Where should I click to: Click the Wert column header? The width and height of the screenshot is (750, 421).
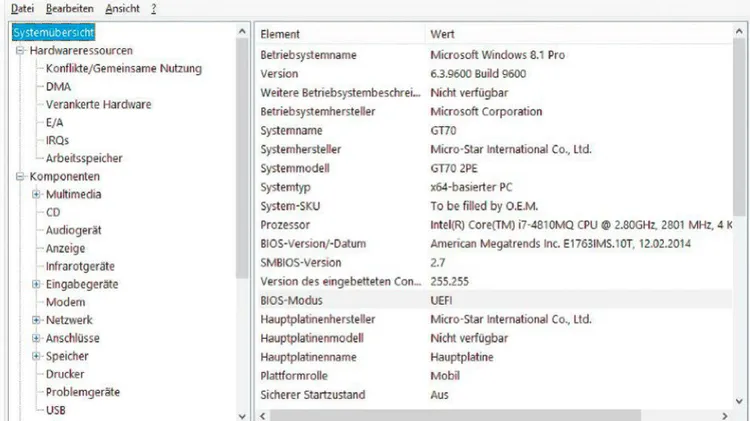(x=578, y=34)
